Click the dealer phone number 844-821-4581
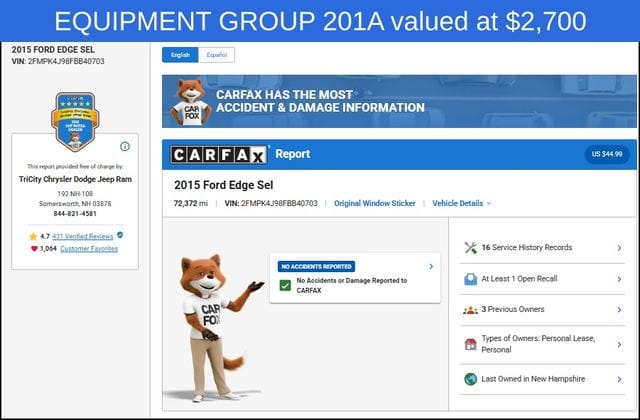The width and height of the screenshot is (640, 420). [x=75, y=213]
